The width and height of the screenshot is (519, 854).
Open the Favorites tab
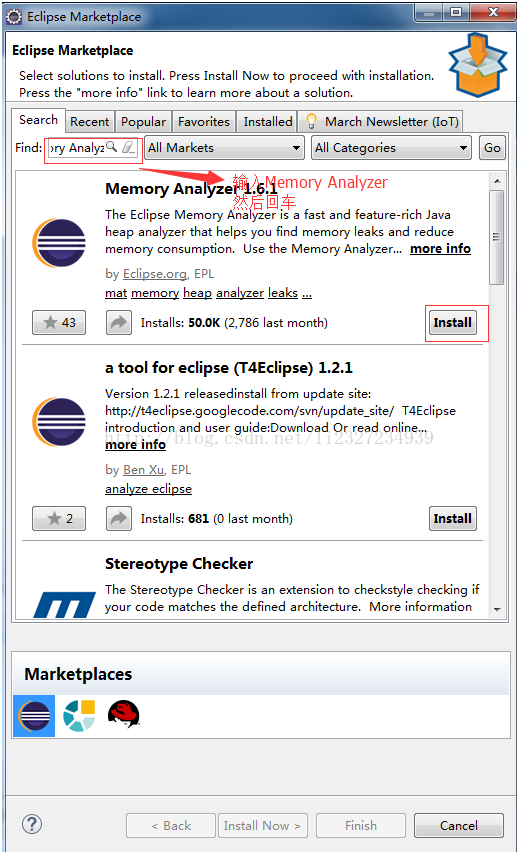pyautogui.click(x=204, y=121)
